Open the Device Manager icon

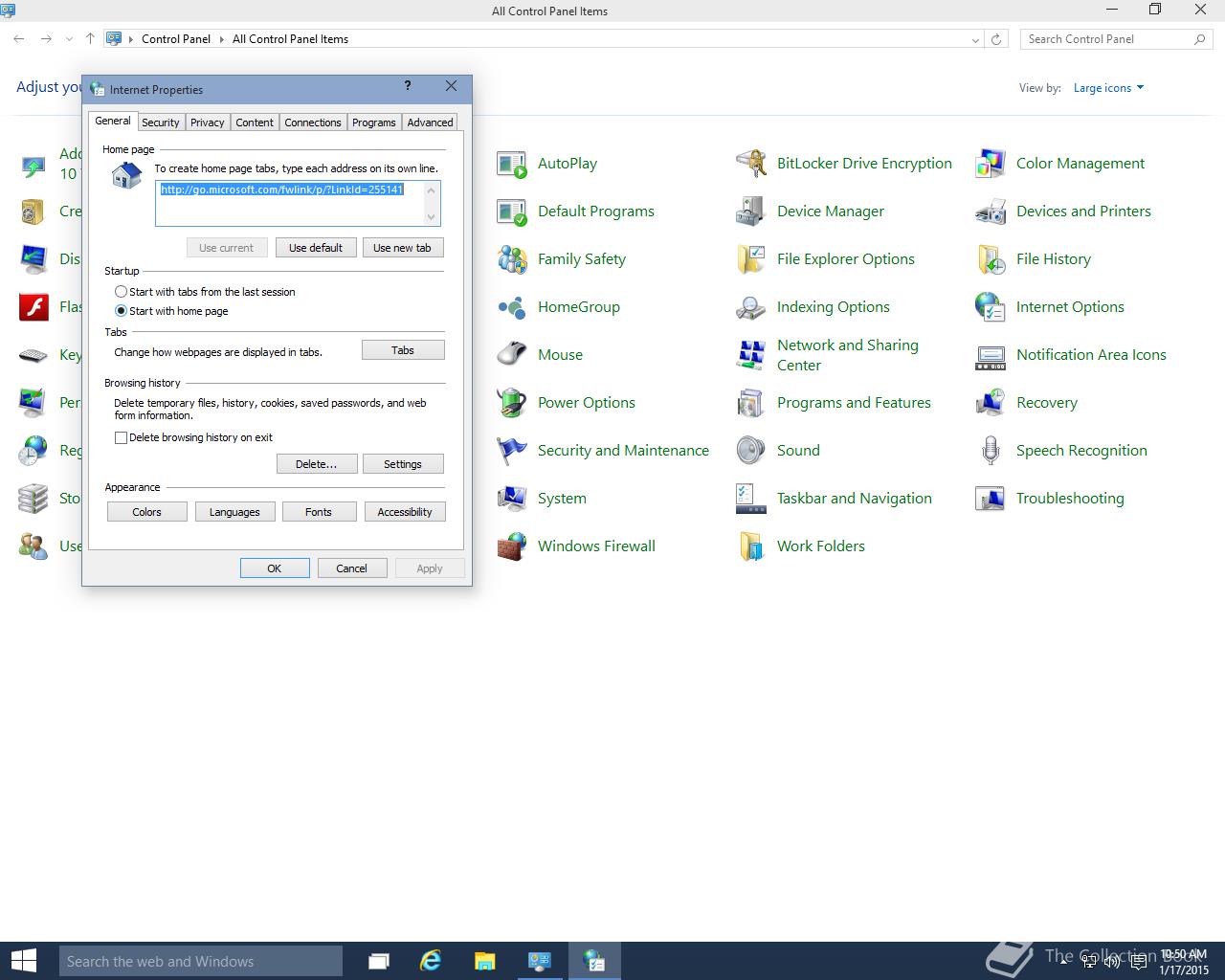tap(751, 212)
